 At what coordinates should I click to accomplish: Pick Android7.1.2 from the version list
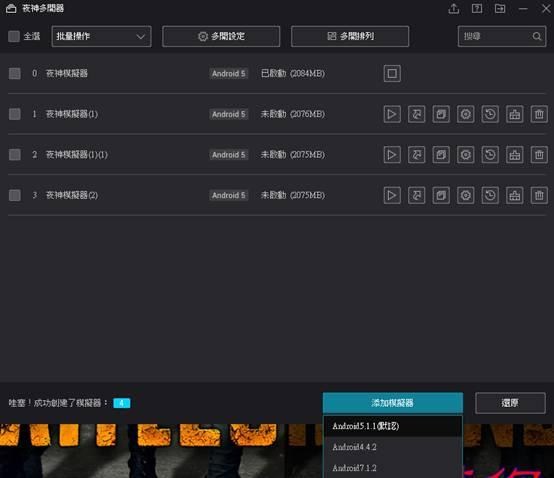coord(393,468)
